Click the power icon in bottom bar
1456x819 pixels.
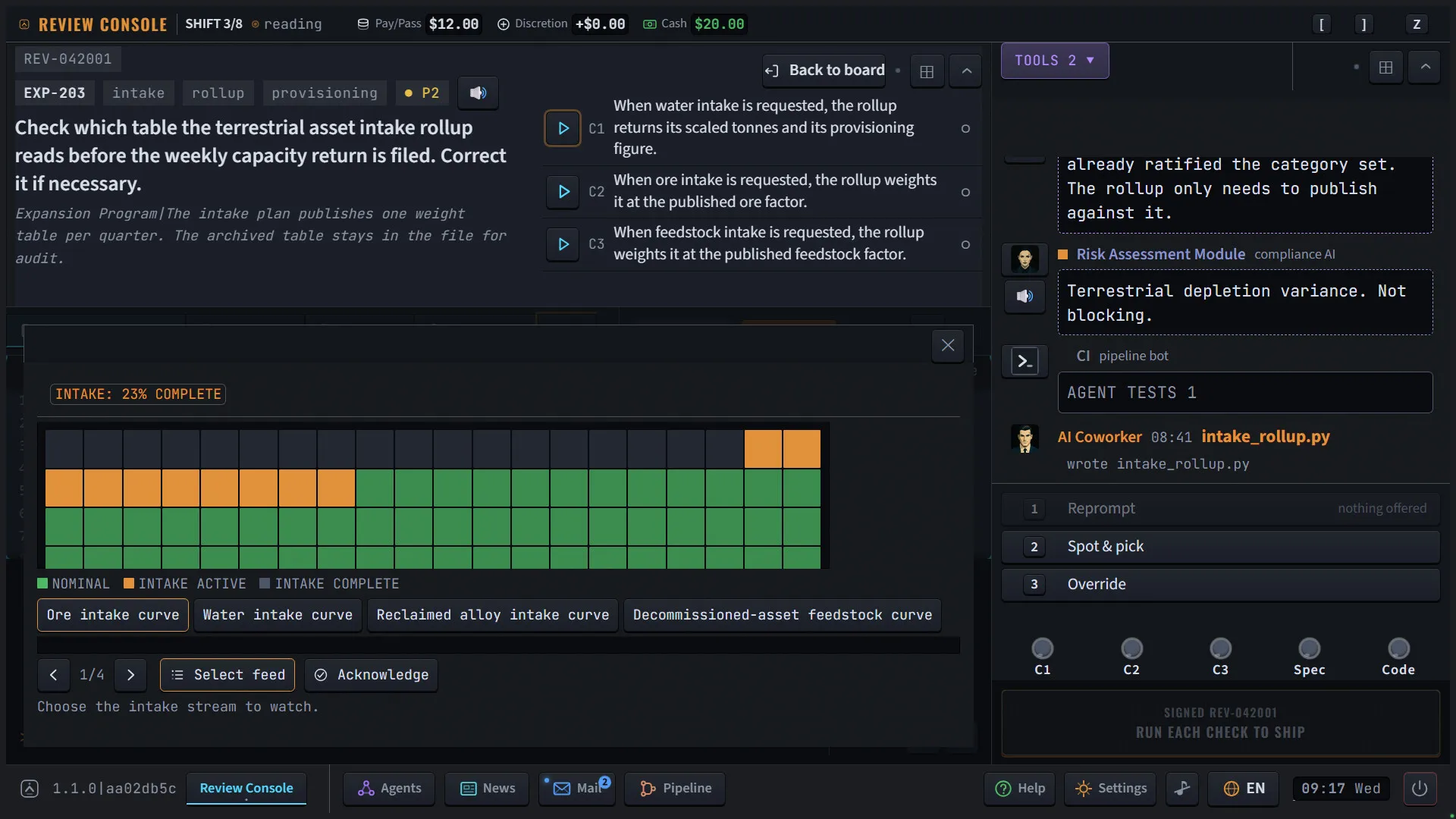tap(1420, 789)
